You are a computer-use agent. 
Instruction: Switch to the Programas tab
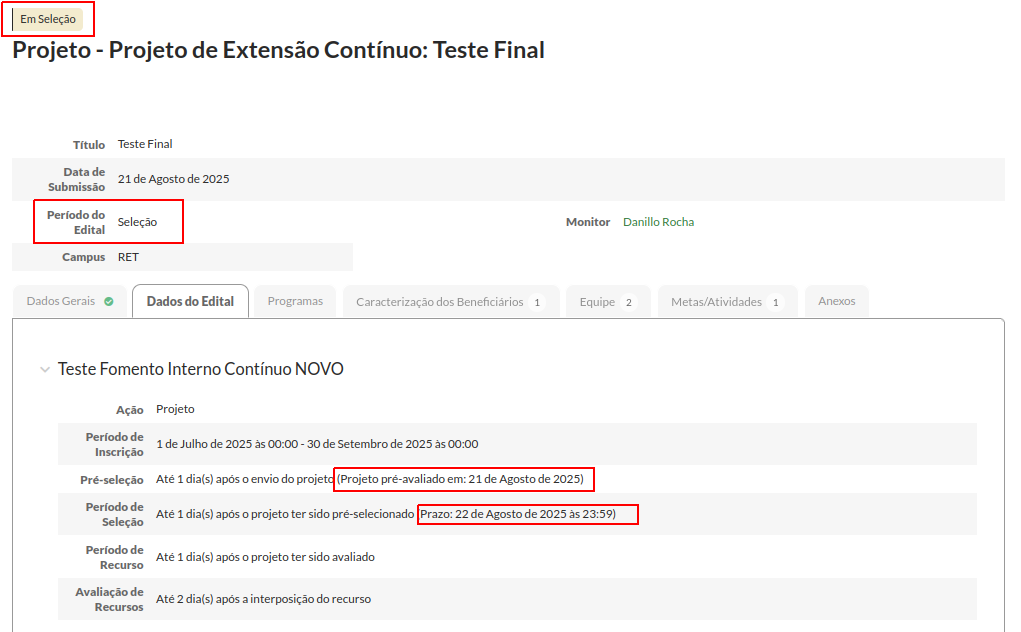[x=295, y=301]
